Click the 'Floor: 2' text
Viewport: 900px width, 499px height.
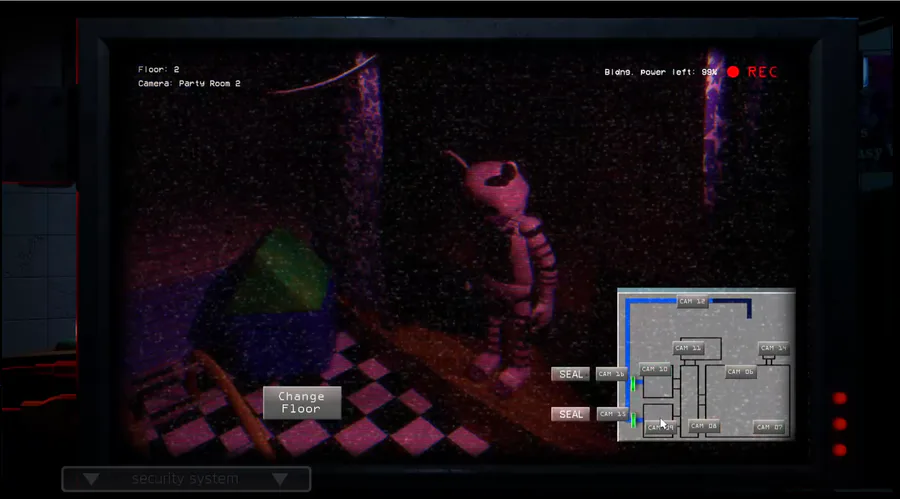158,69
